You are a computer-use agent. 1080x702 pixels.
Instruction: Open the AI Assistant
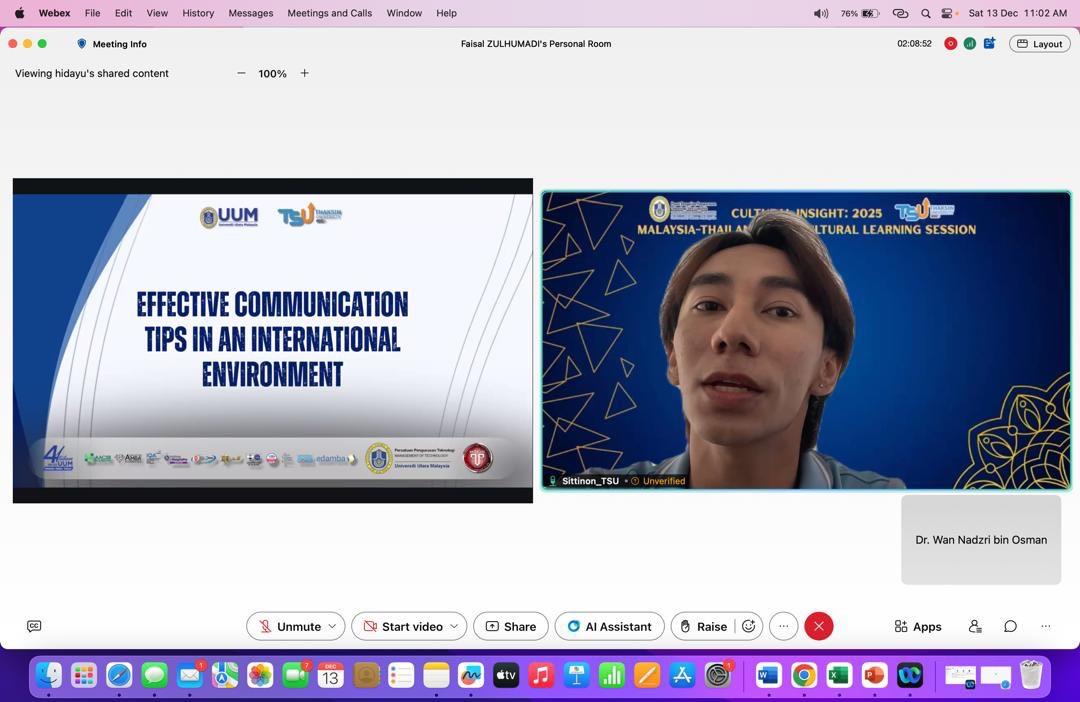point(609,626)
